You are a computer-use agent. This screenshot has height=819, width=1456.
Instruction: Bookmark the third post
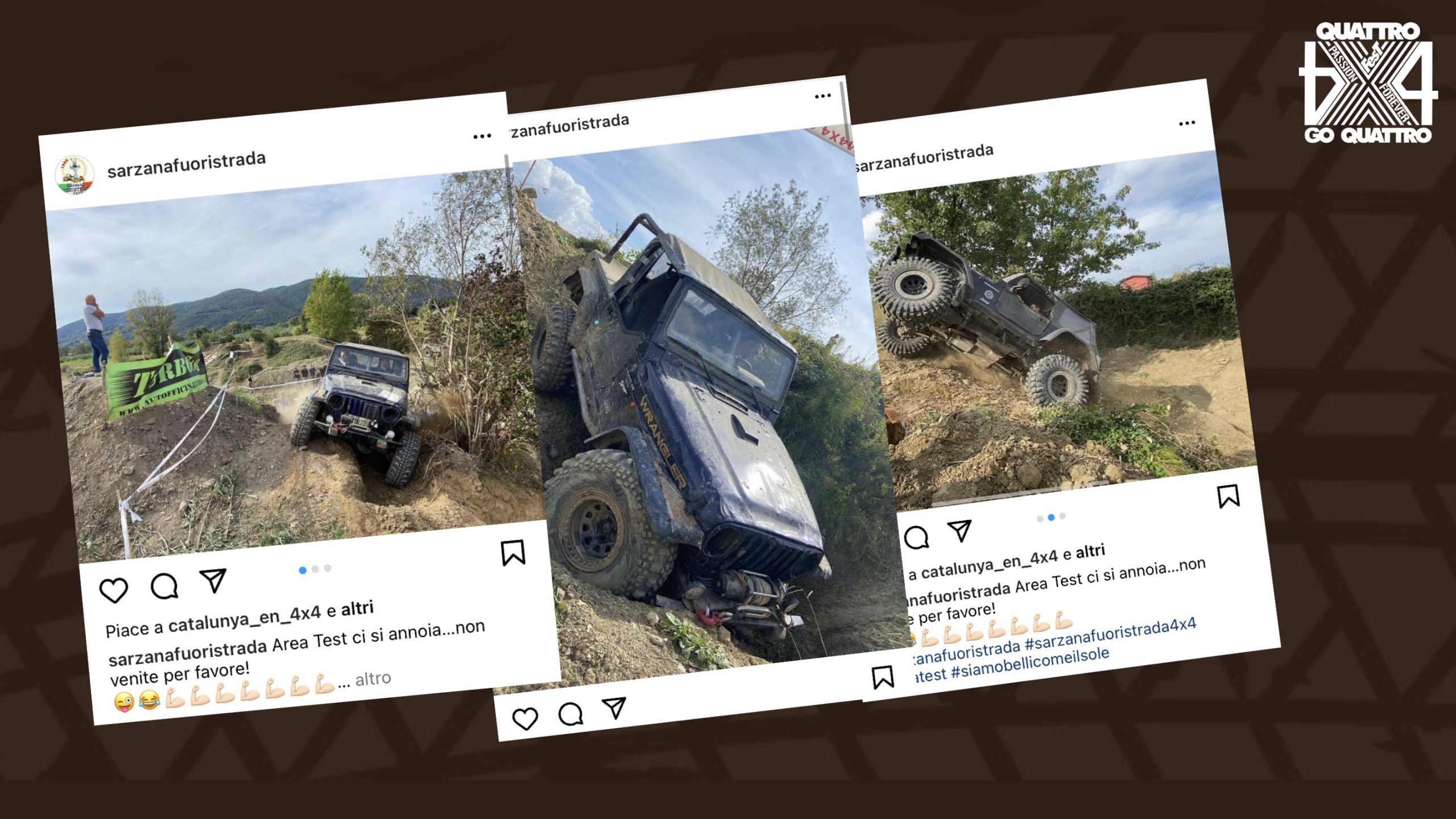pos(1228,496)
